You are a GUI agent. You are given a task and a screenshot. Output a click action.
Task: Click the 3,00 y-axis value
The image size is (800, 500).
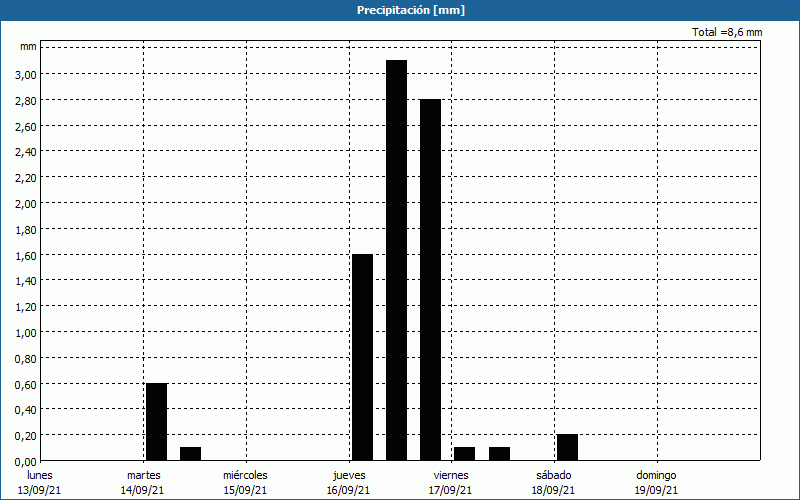[x=27, y=74]
